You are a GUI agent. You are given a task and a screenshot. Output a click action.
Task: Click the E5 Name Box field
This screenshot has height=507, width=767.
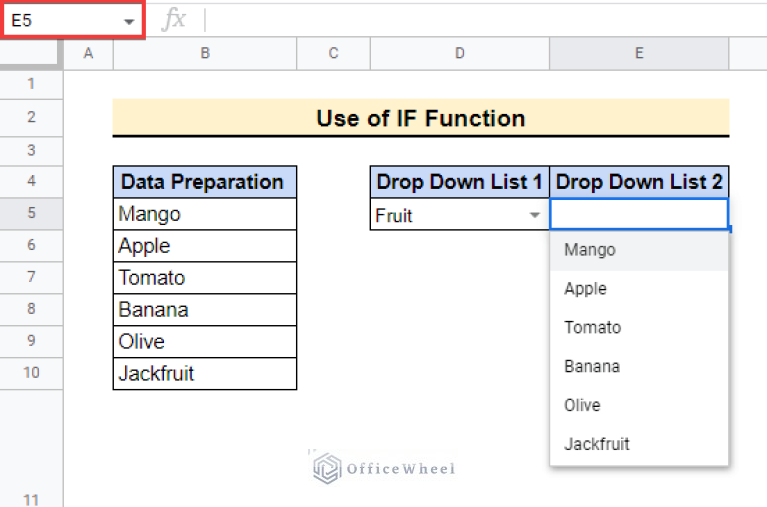tap(60, 21)
